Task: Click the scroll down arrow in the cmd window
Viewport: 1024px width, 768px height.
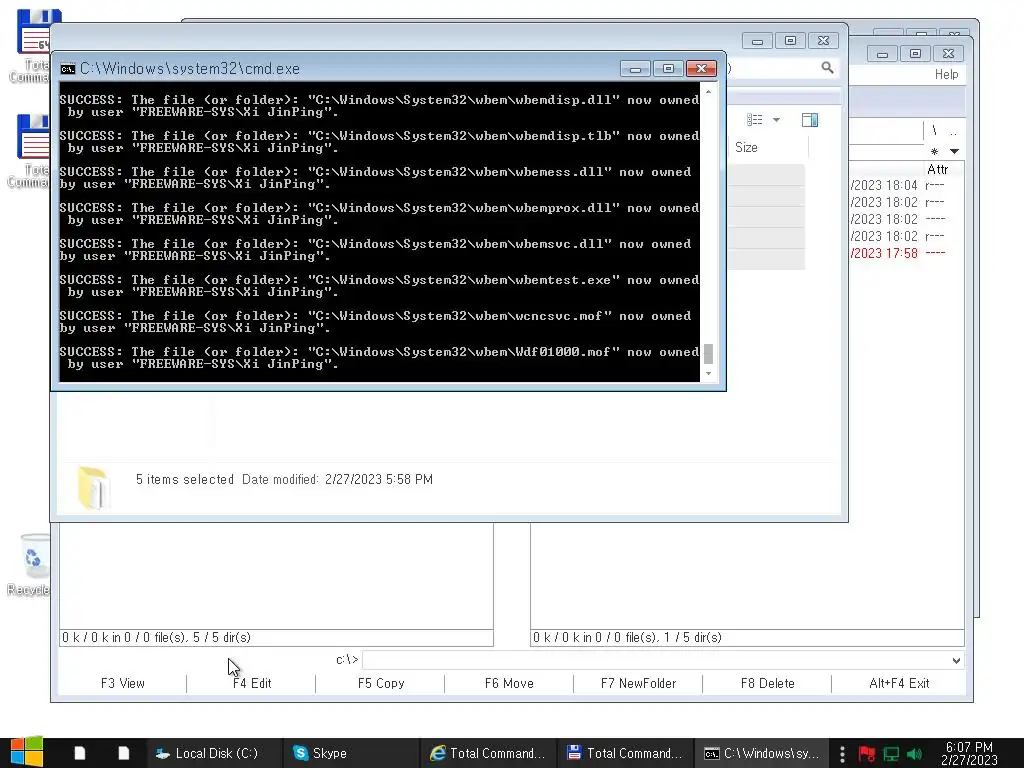Action: click(709, 374)
